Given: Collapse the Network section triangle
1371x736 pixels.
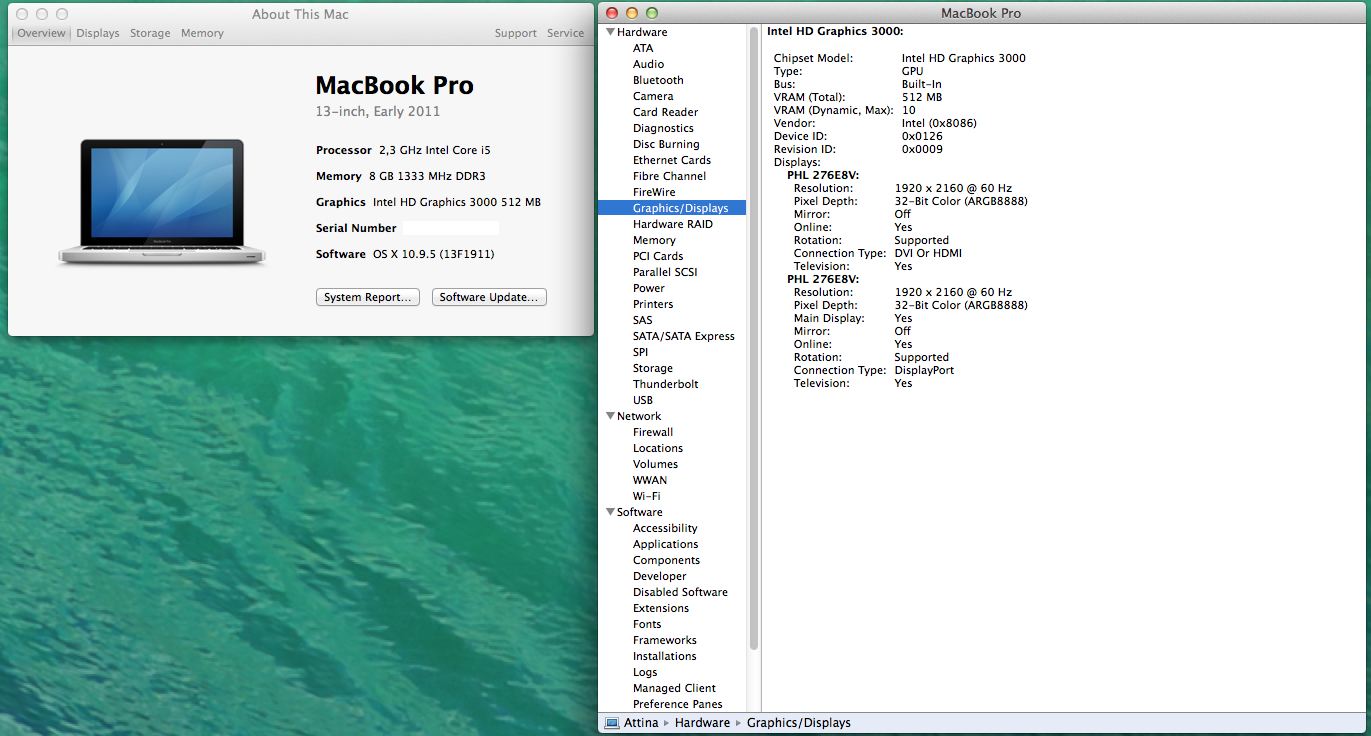Looking at the screenshot, I should (609, 416).
